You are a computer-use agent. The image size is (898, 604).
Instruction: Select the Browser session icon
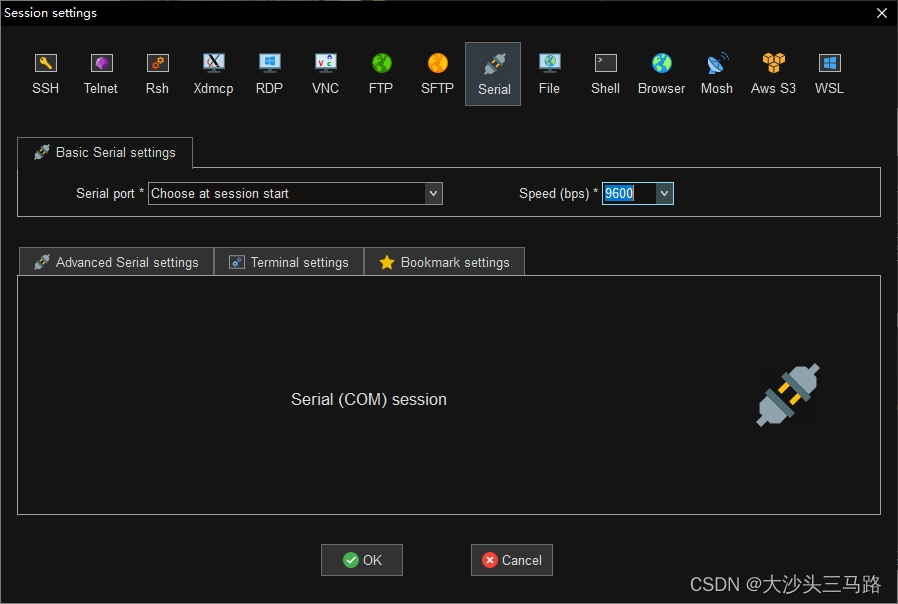point(661,74)
